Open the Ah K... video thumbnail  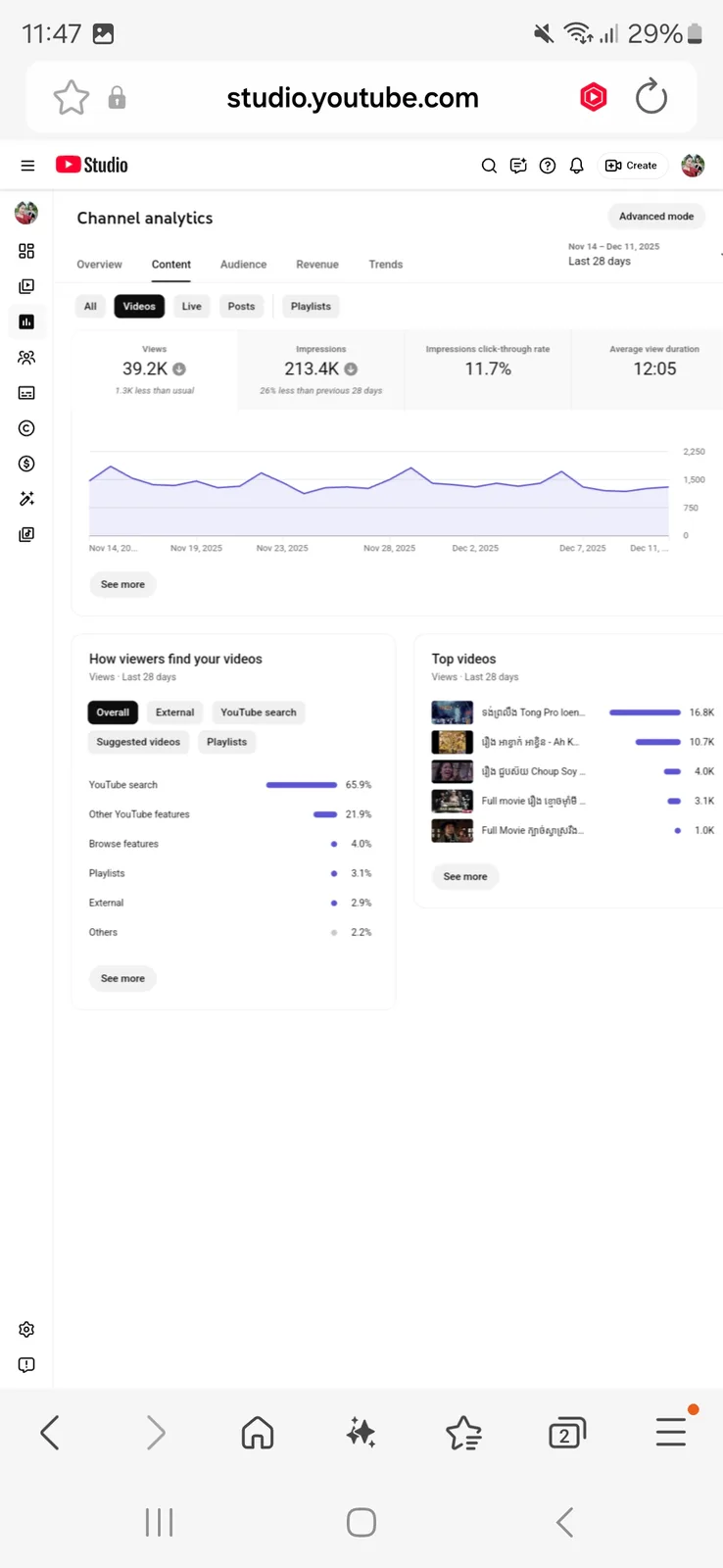[x=453, y=742]
